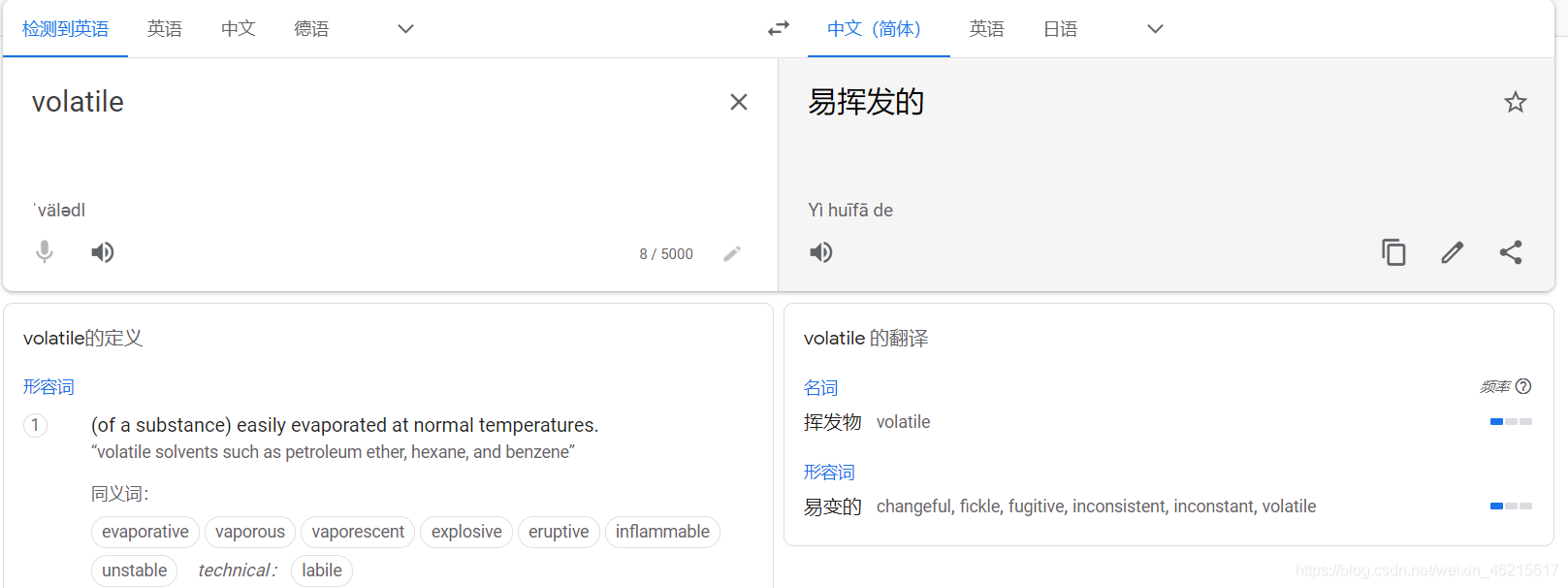Image resolution: width=1568 pixels, height=588 pixels.
Task: Click the vaporous synonym chip
Action: click(x=250, y=532)
